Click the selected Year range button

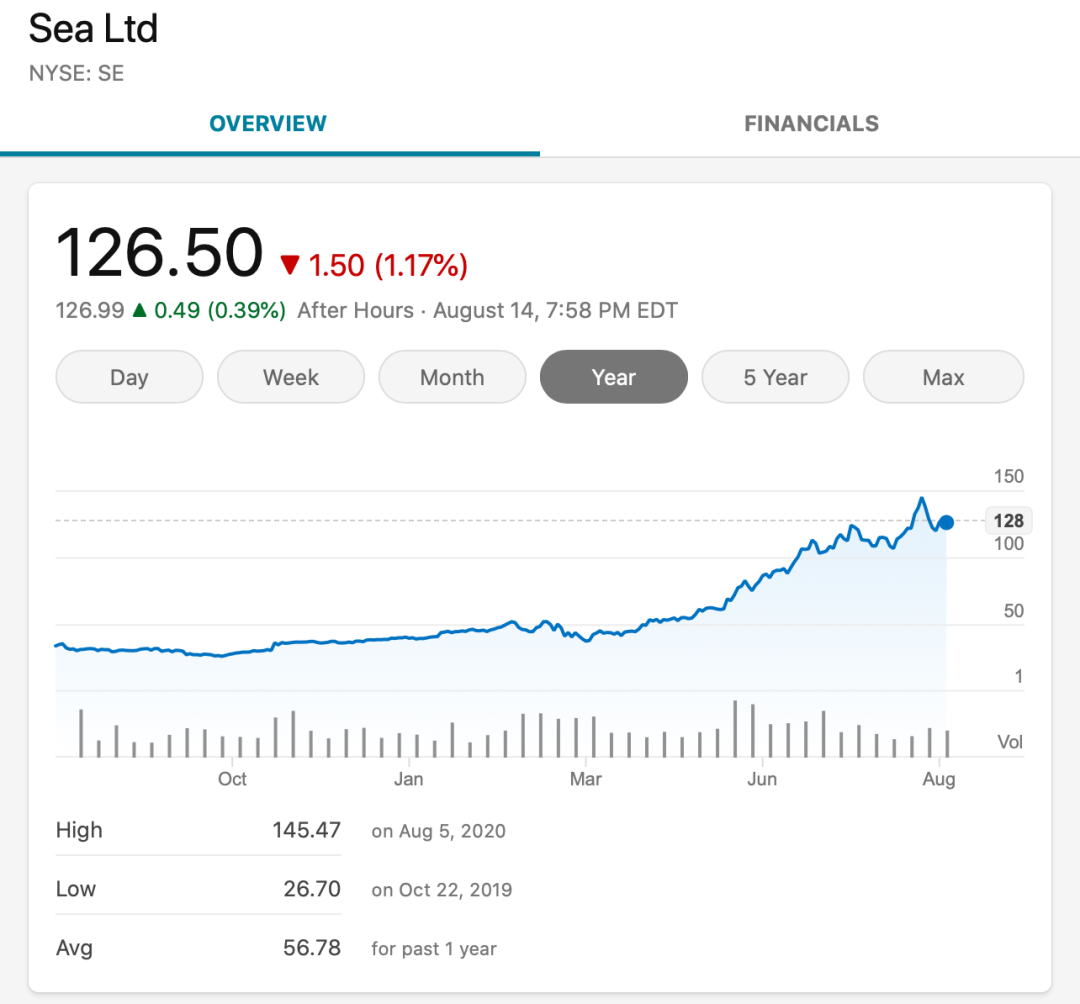(x=613, y=377)
